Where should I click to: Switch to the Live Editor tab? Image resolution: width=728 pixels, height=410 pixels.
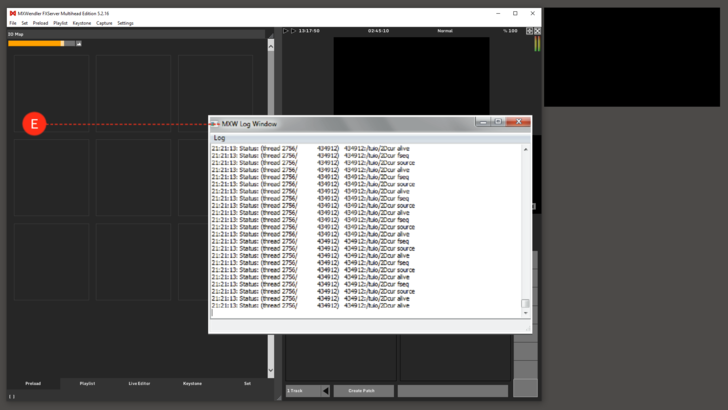pyautogui.click(x=139, y=384)
